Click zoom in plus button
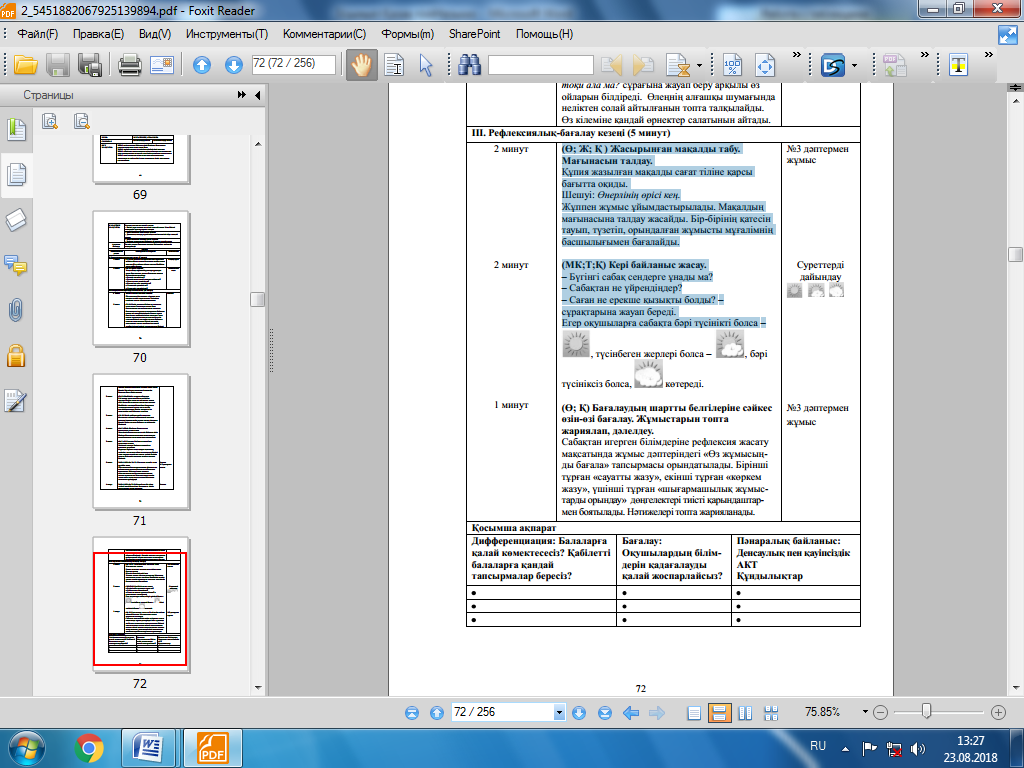 [x=998, y=712]
